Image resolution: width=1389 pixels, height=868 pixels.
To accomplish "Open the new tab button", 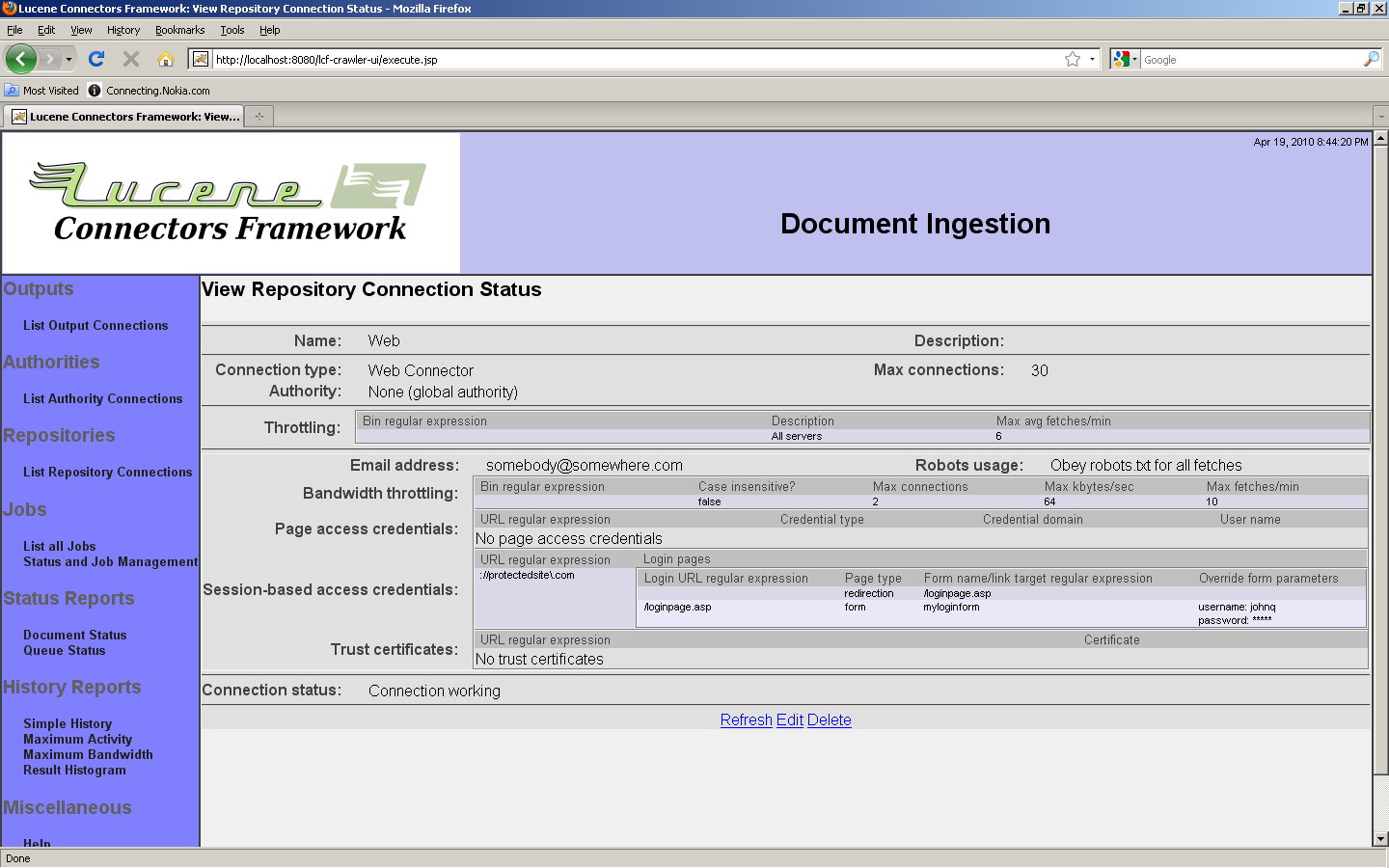I will (x=259, y=117).
